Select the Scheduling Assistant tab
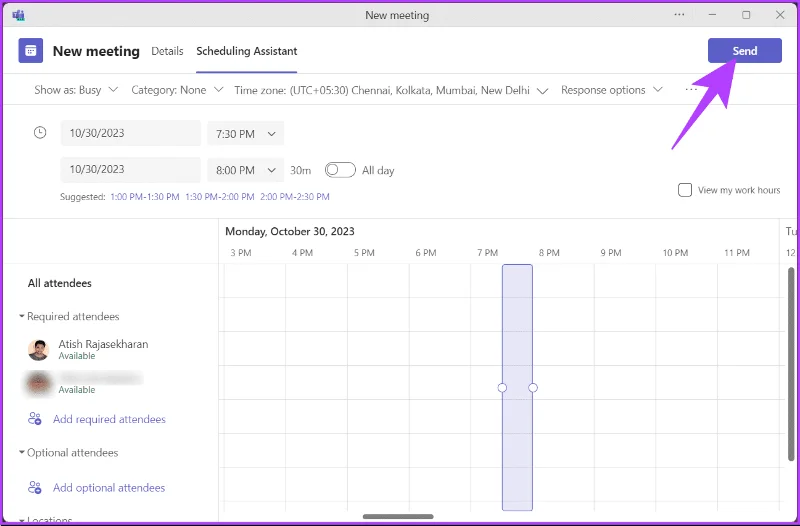This screenshot has width=800, height=526. (x=246, y=51)
